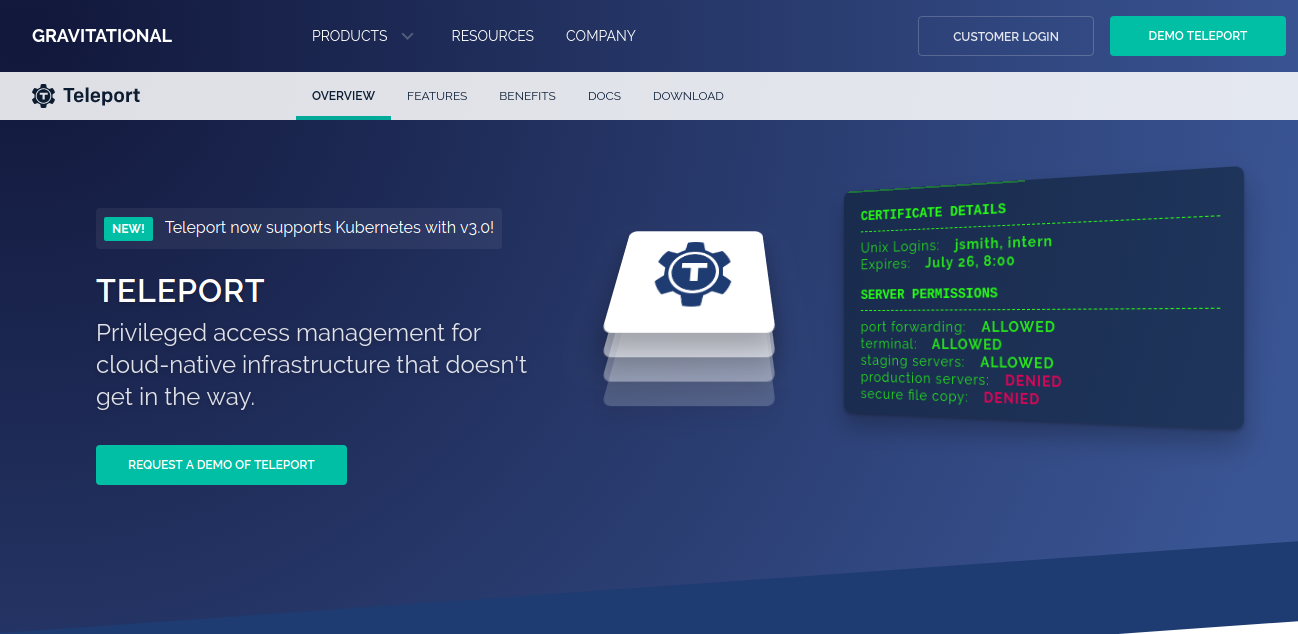This screenshot has width=1298, height=634.
Task: Switch to the BENEFITS tab
Action: click(527, 96)
